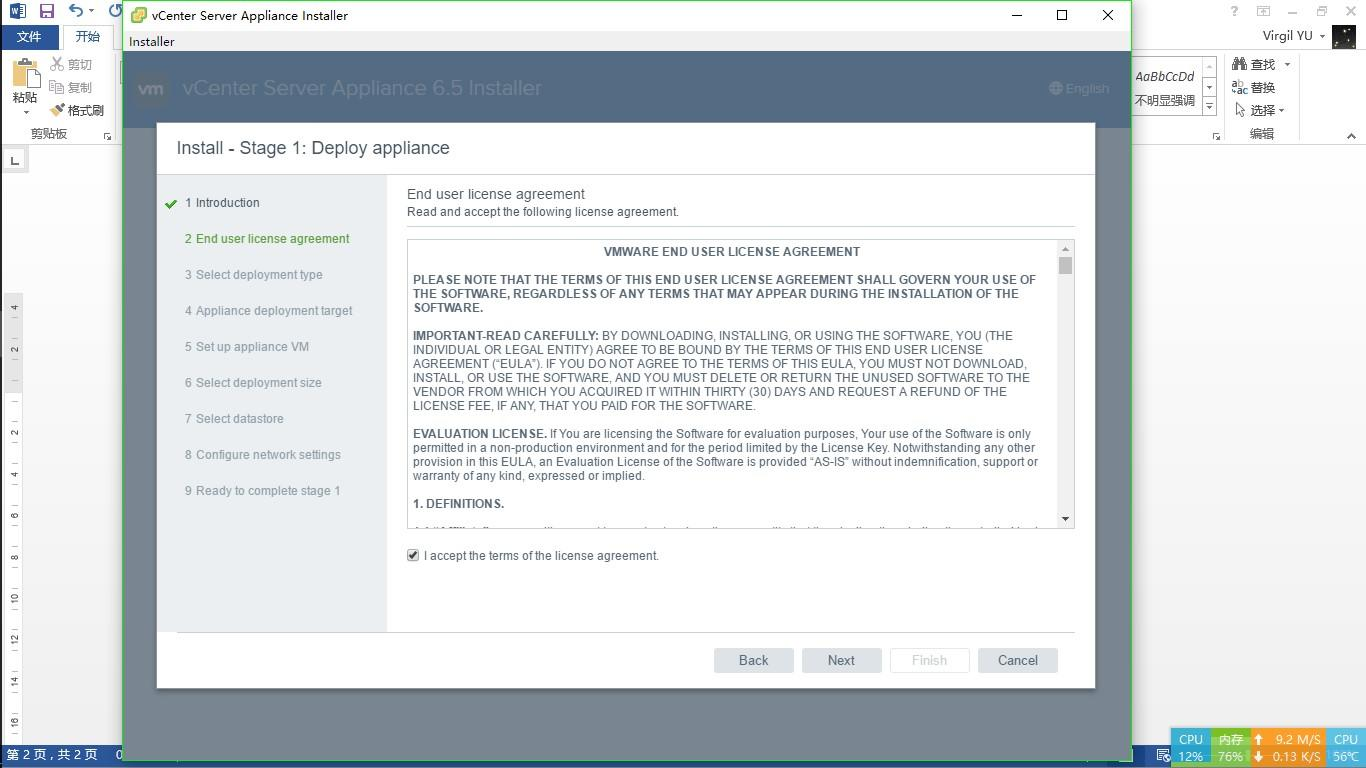Toggle the accept license agreement checkbox

tap(413, 555)
